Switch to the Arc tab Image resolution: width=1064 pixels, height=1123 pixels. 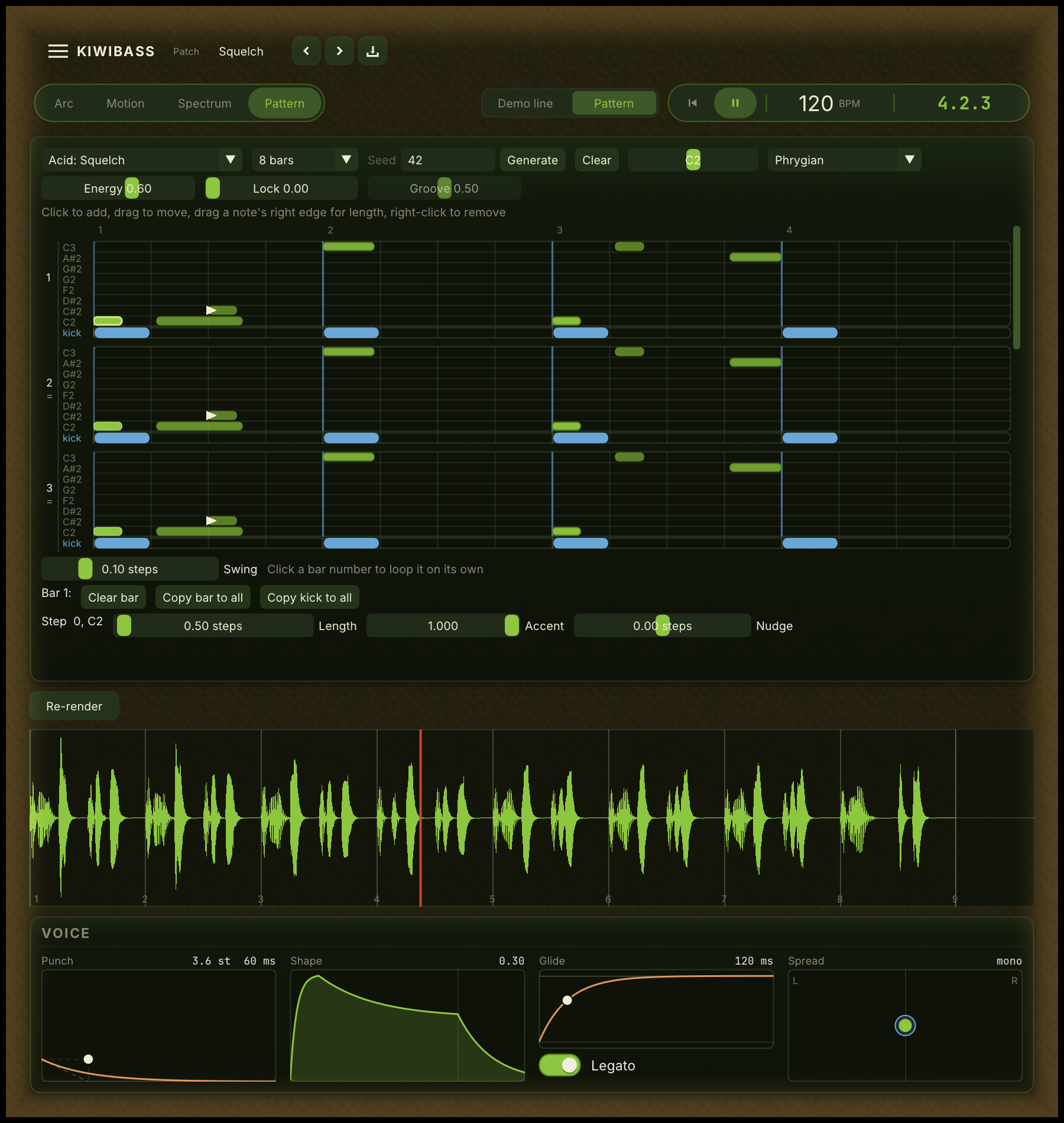[64, 103]
